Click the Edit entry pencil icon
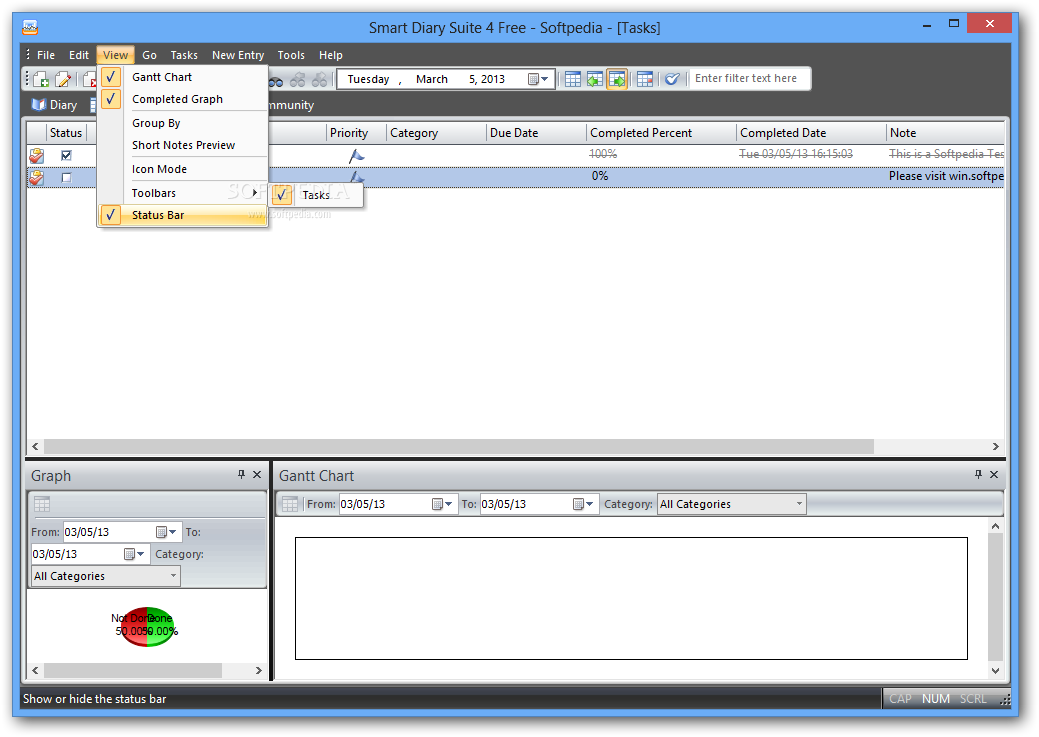The width and height of the screenshot is (1039, 737). [x=63, y=80]
